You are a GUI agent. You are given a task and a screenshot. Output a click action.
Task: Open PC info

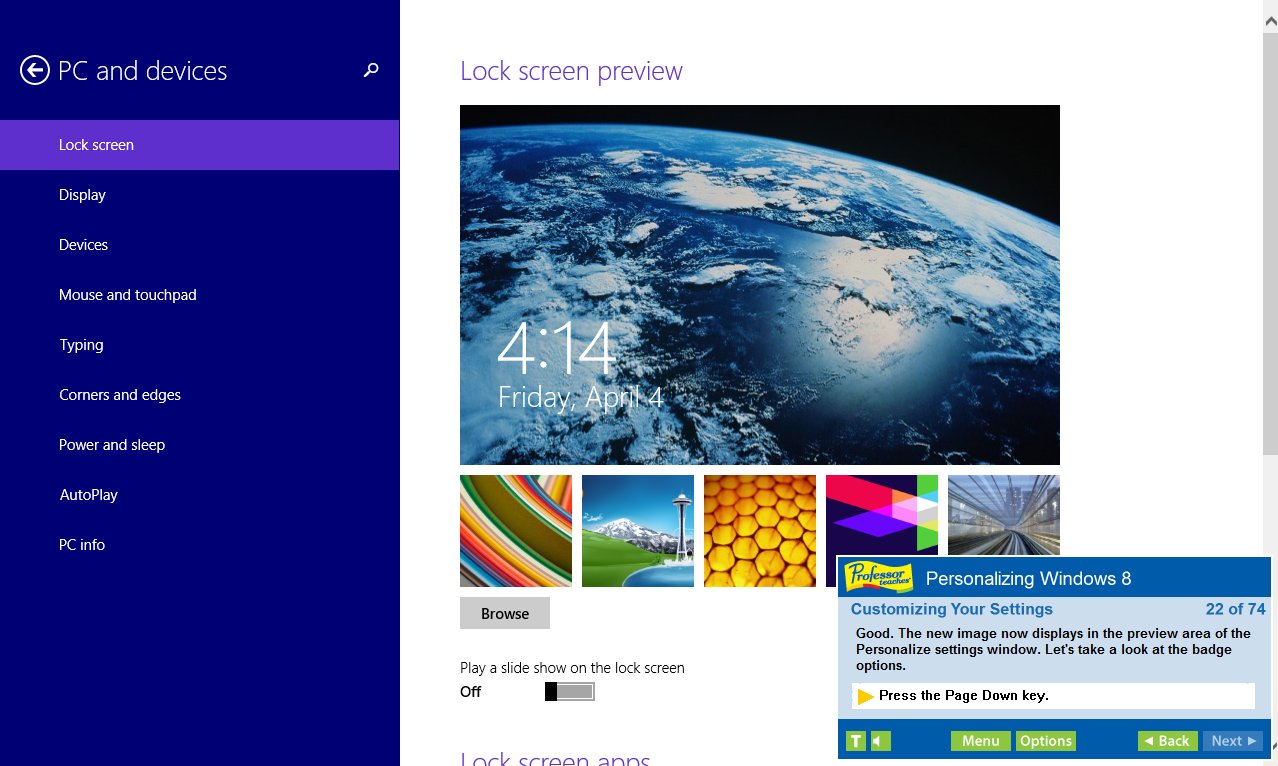coord(82,544)
